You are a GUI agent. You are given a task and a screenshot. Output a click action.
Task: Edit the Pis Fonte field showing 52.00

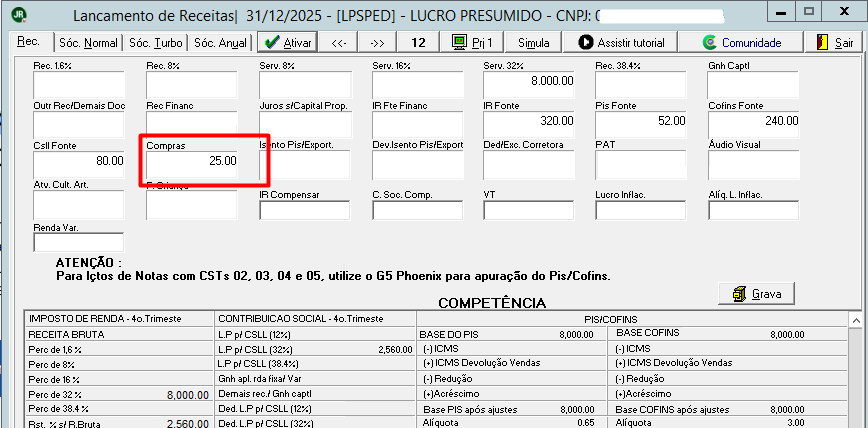[x=641, y=125]
